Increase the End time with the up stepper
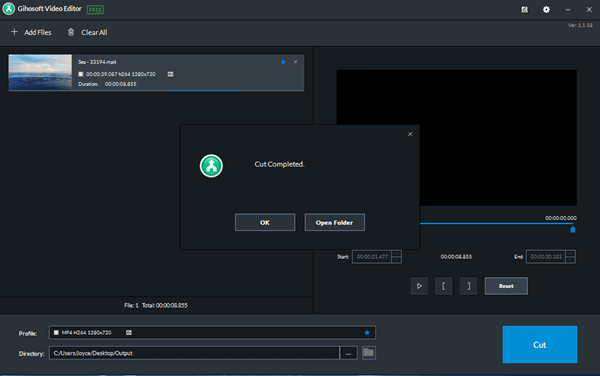This screenshot has width=600, height=376. [571, 253]
